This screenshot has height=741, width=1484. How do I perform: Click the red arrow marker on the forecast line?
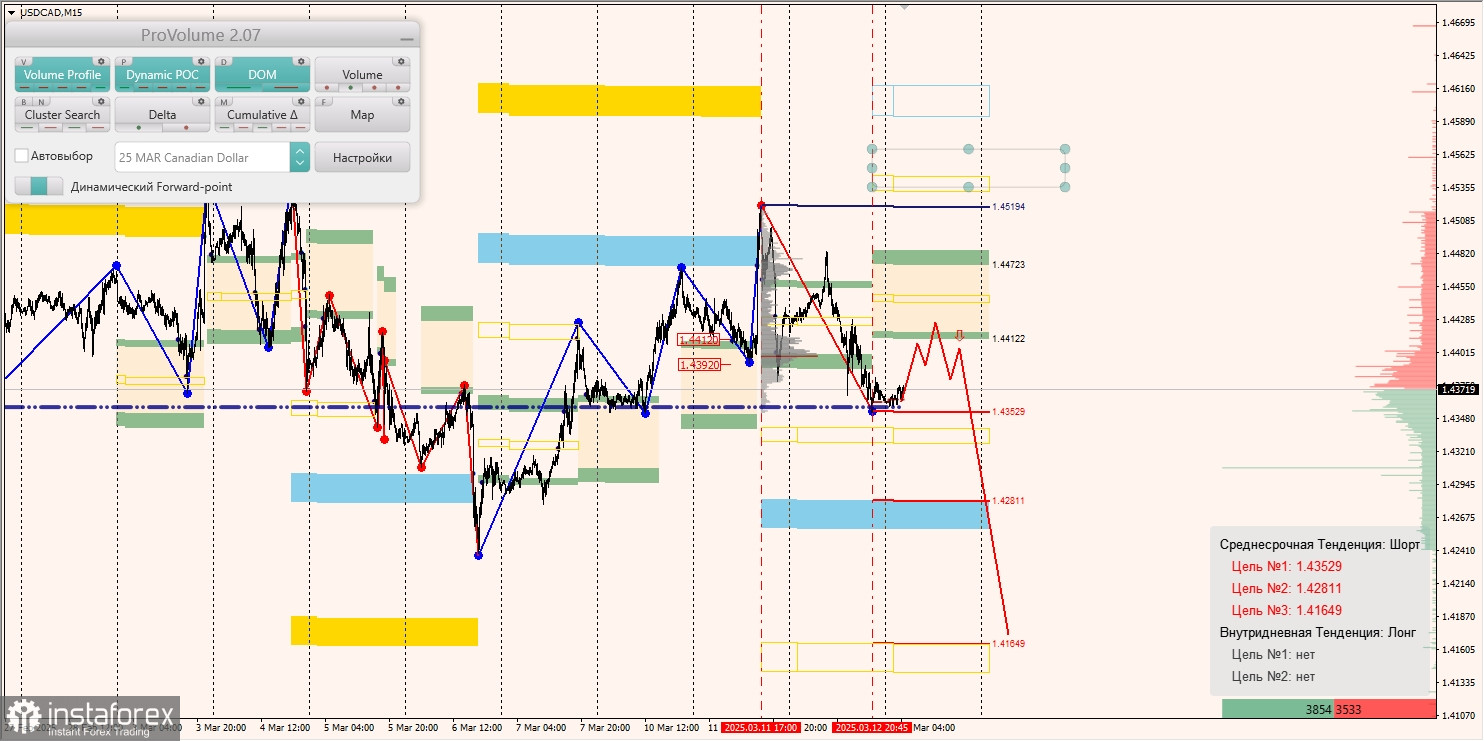pyautogui.click(x=959, y=335)
